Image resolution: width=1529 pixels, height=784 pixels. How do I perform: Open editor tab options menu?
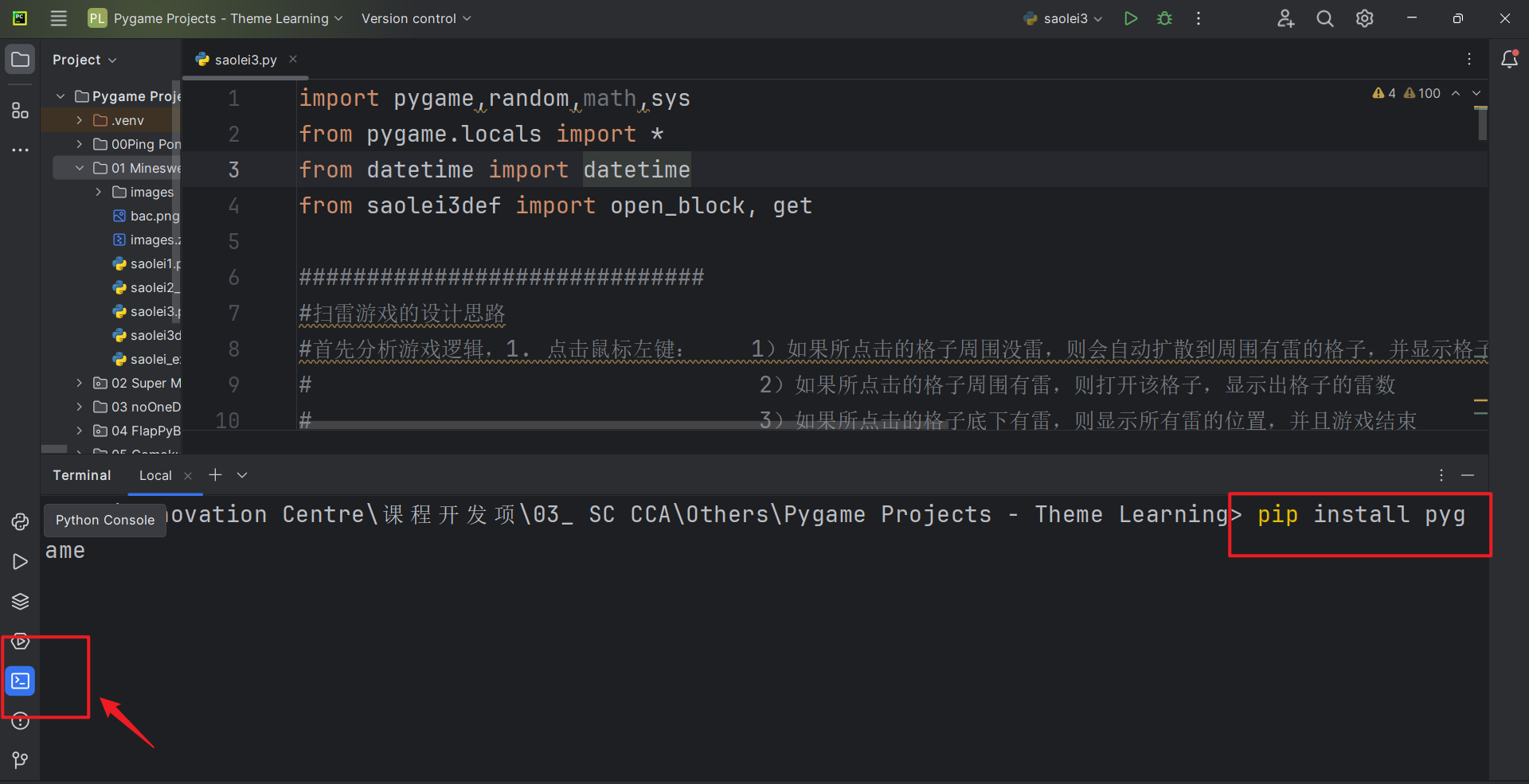pos(1469,59)
